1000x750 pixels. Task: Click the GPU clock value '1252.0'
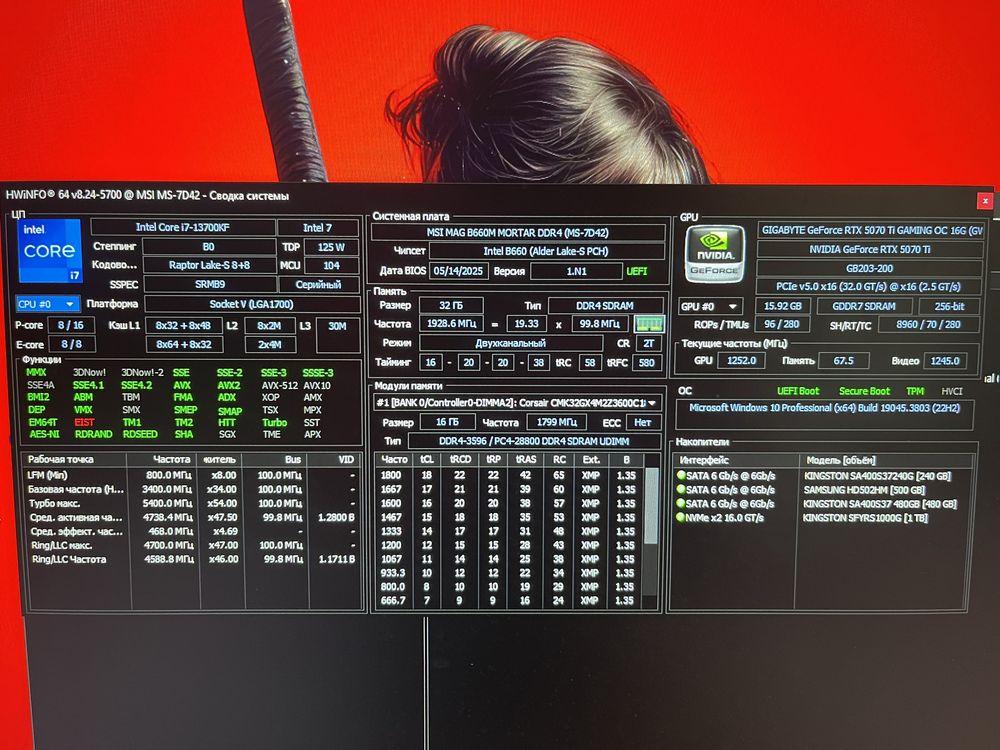[x=741, y=360]
